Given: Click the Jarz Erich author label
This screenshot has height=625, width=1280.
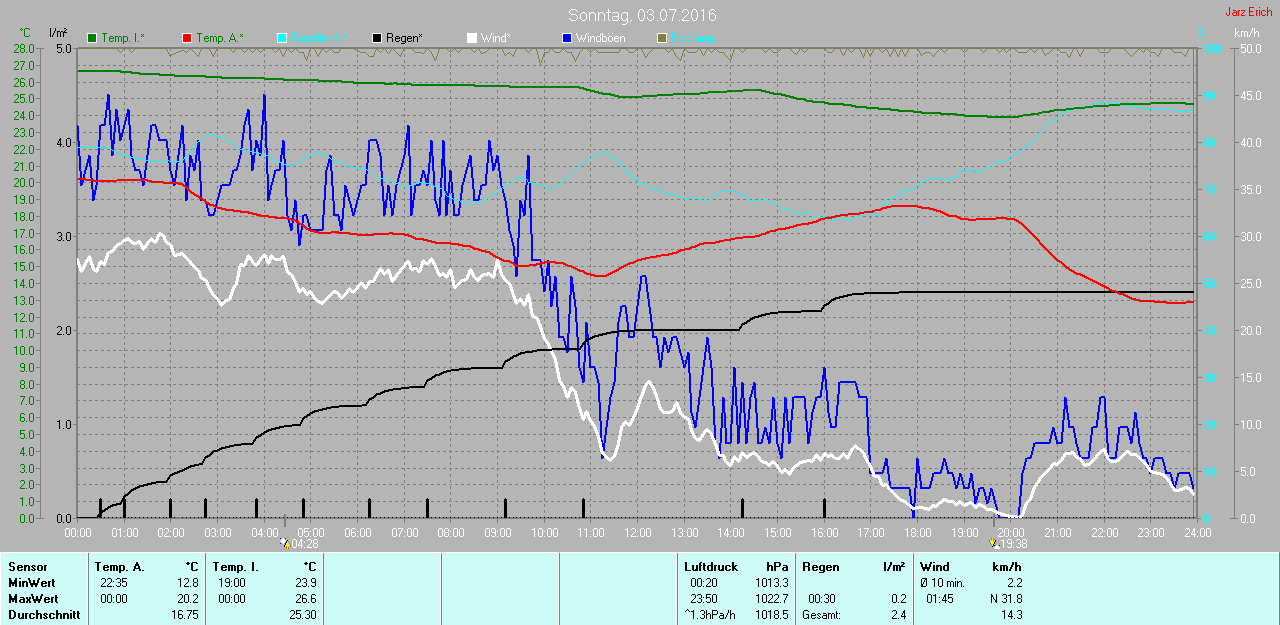Looking at the screenshot, I should (x=1248, y=12).
